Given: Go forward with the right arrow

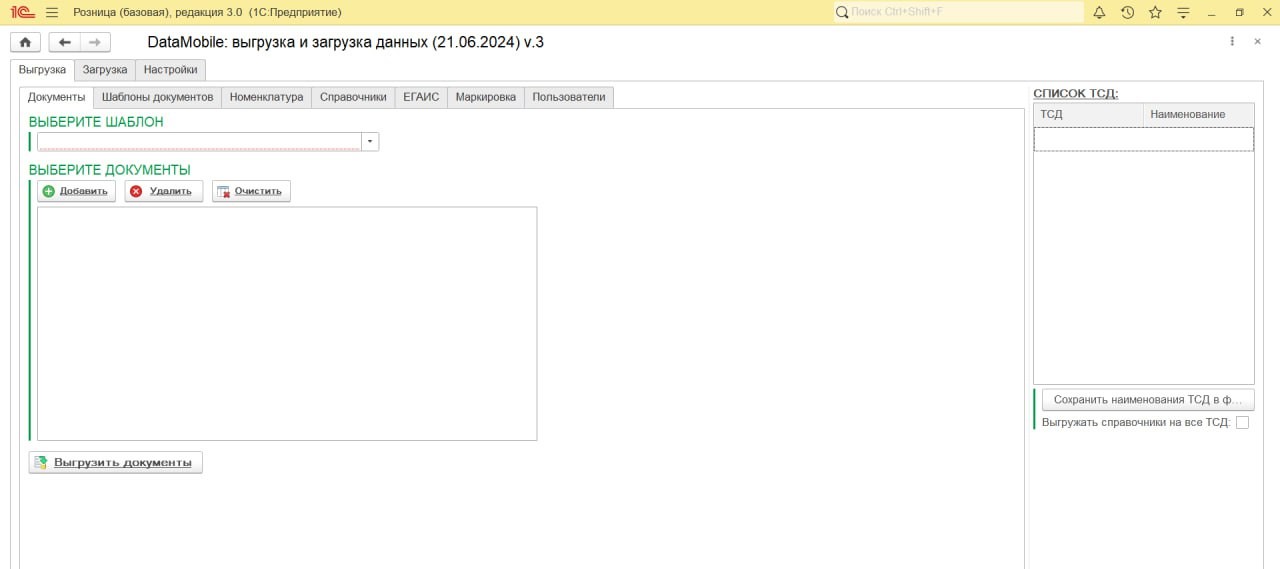Looking at the screenshot, I should pos(95,42).
